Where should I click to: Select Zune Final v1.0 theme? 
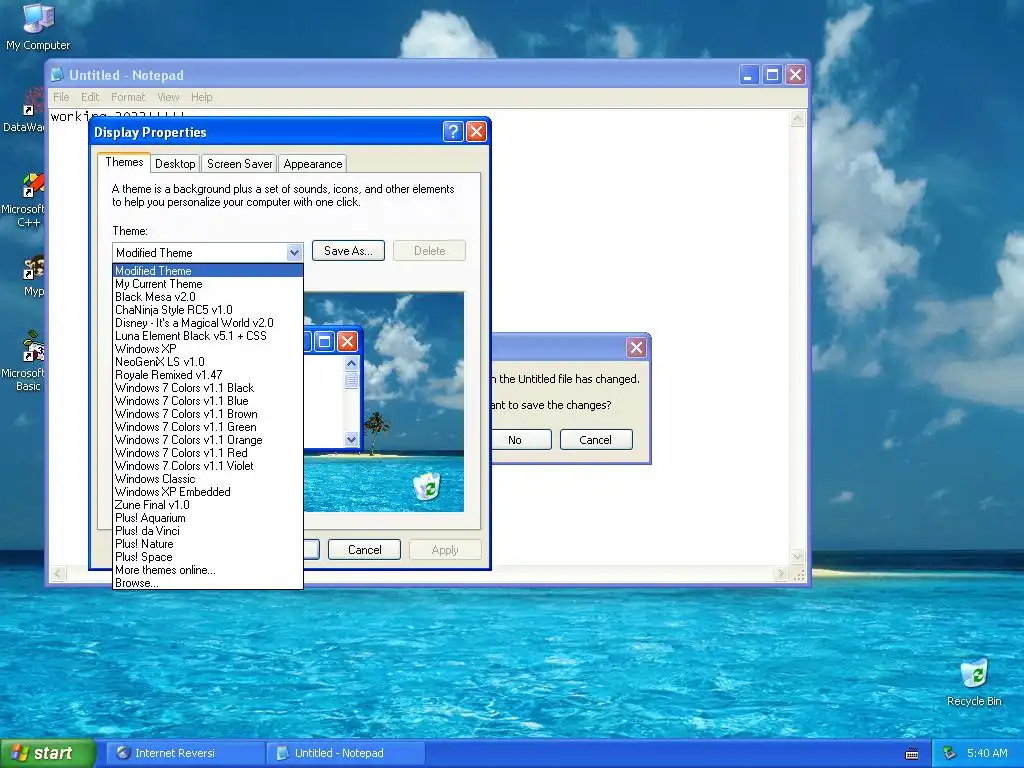pos(208,505)
